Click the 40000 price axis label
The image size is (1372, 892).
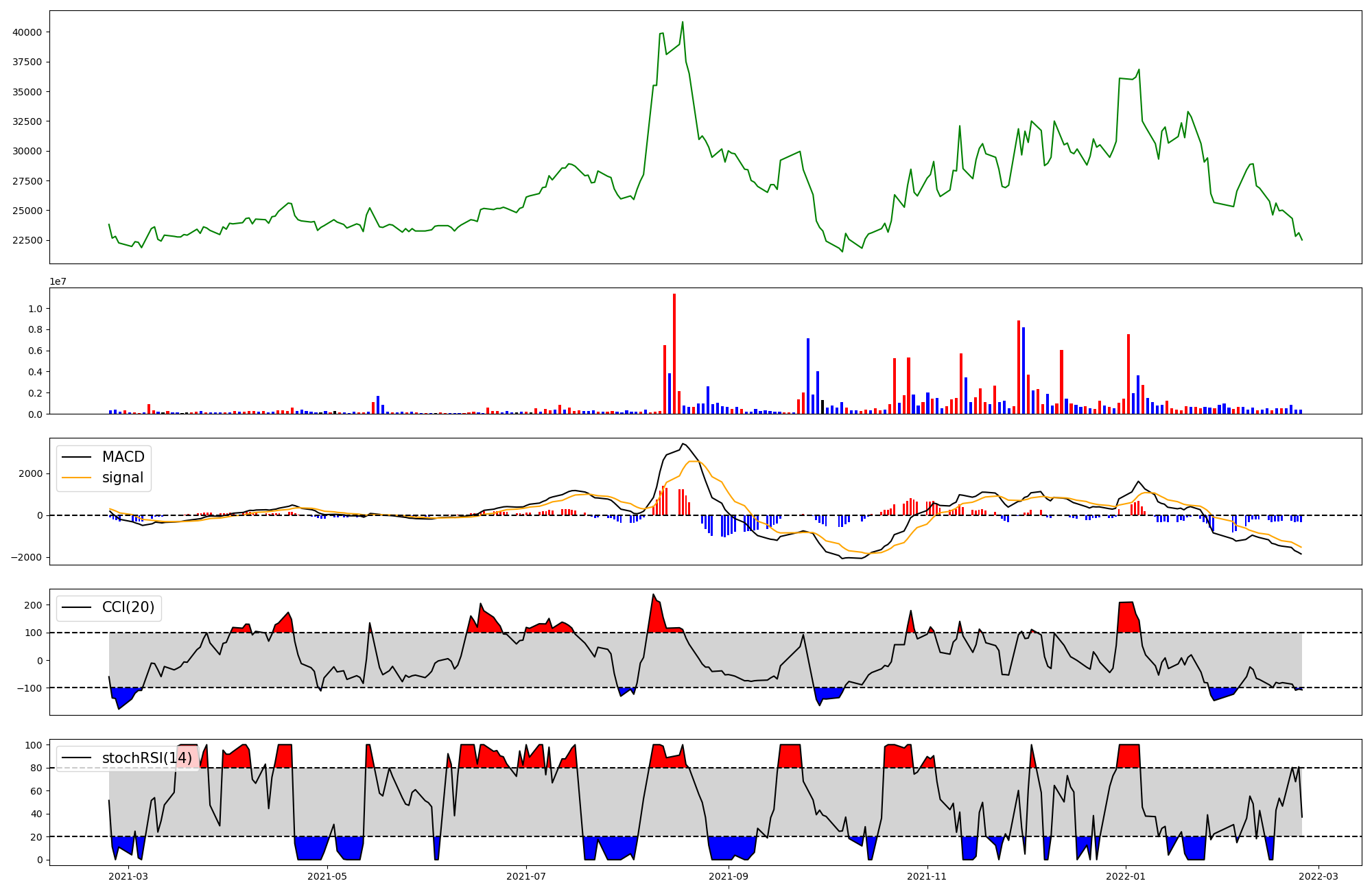click(x=27, y=32)
